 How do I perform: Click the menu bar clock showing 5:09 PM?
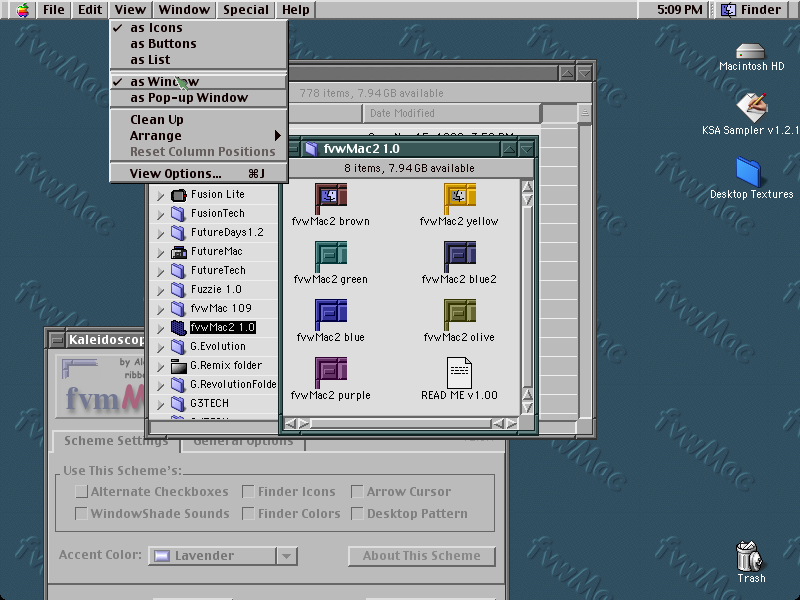point(679,10)
